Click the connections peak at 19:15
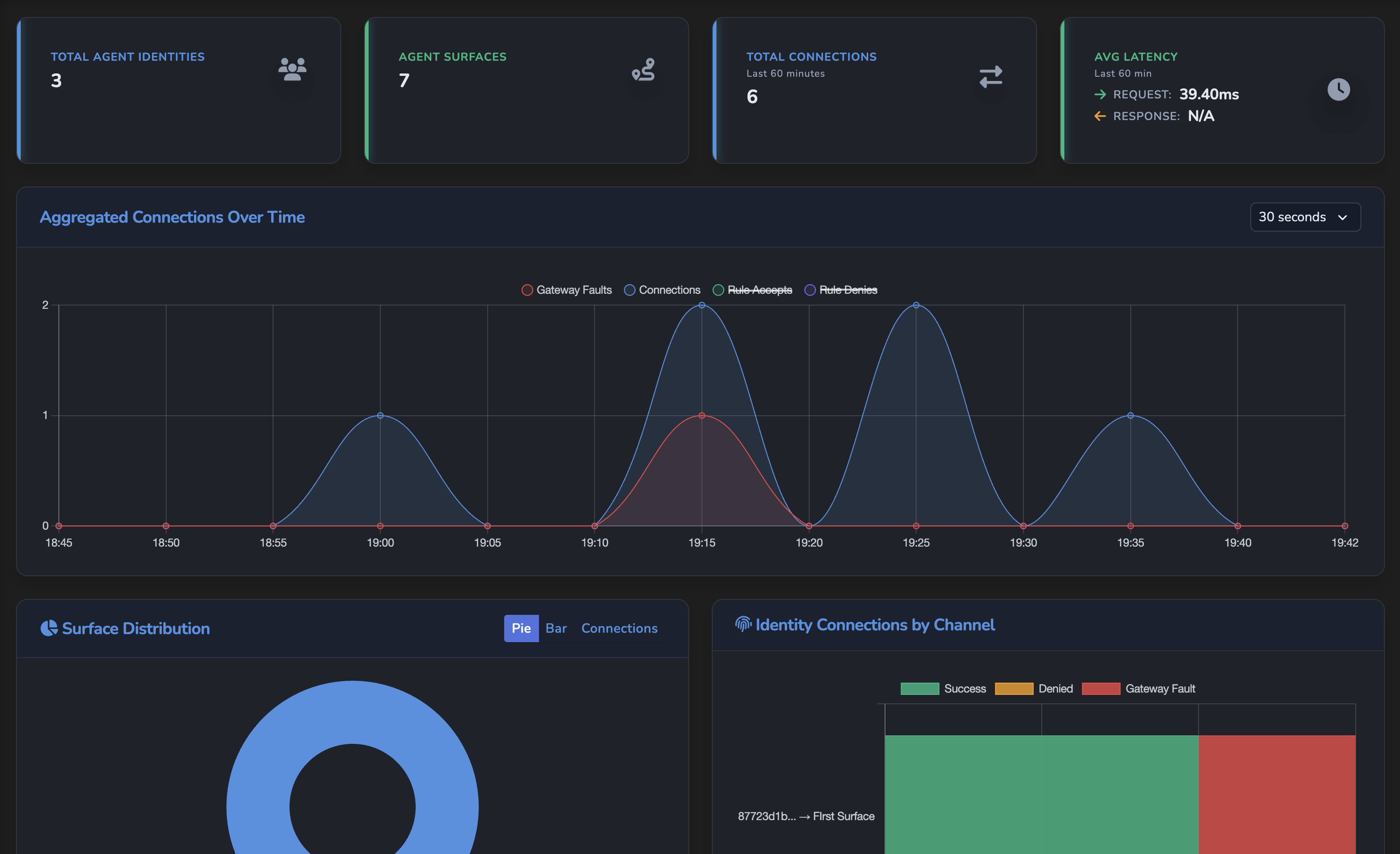1400x854 pixels. (x=702, y=305)
